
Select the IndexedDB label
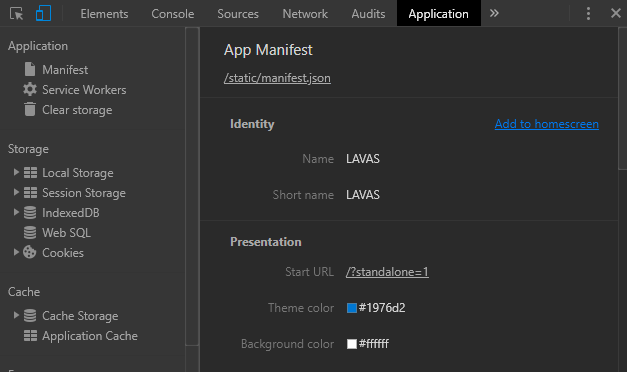click(71, 213)
